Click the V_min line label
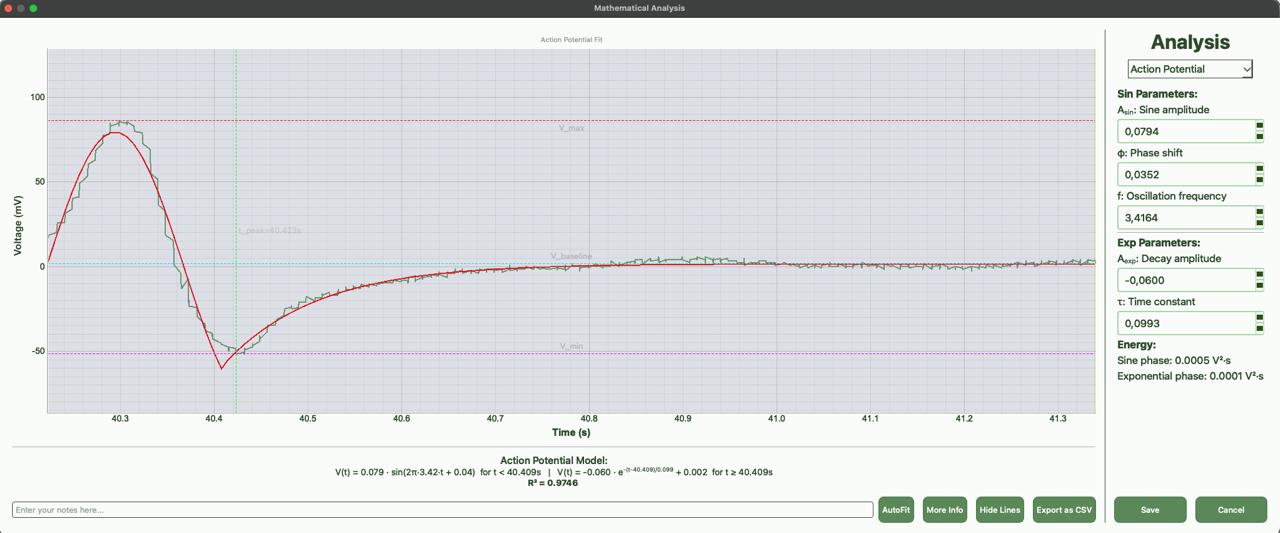The width and height of the screenshot is (1280, 533). 572,346
